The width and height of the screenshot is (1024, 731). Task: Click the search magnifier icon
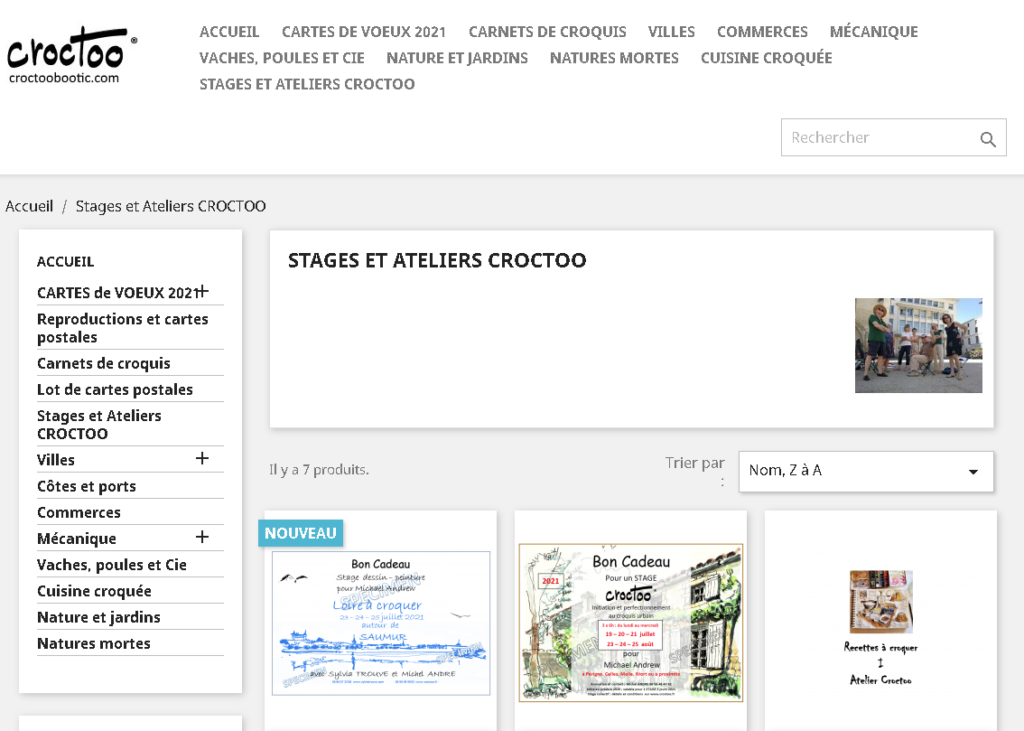[987, 138]
